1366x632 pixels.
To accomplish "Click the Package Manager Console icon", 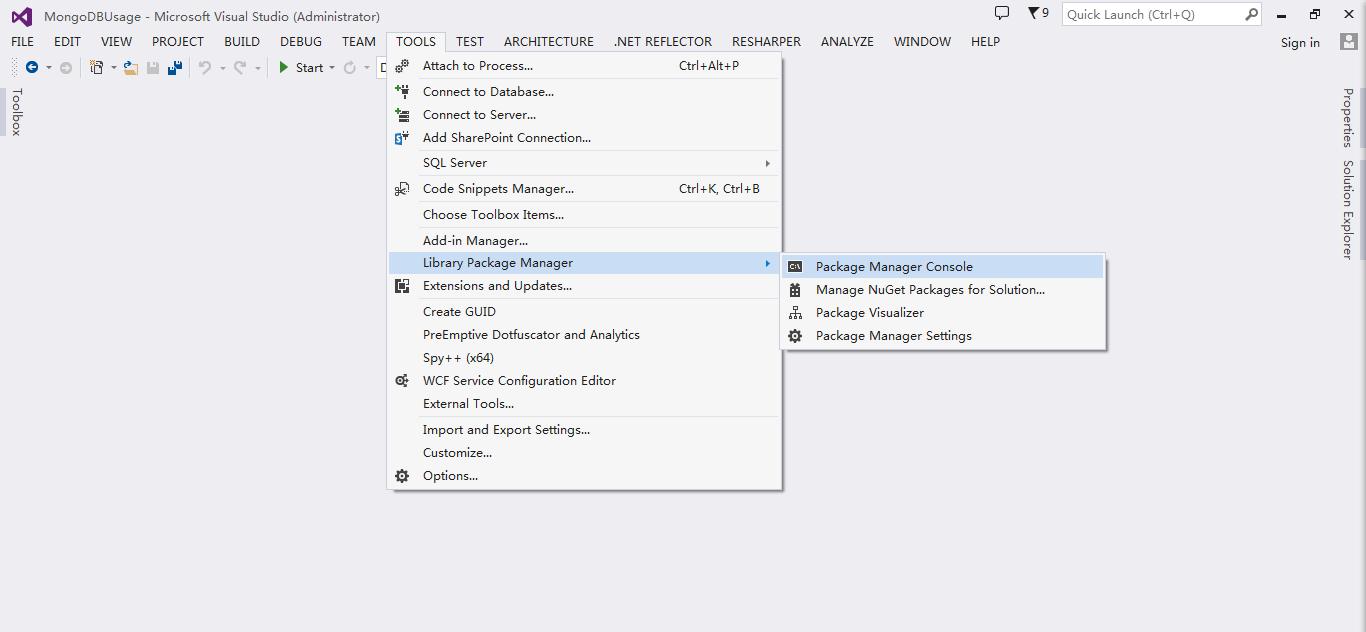I will [x=795, y=267].
